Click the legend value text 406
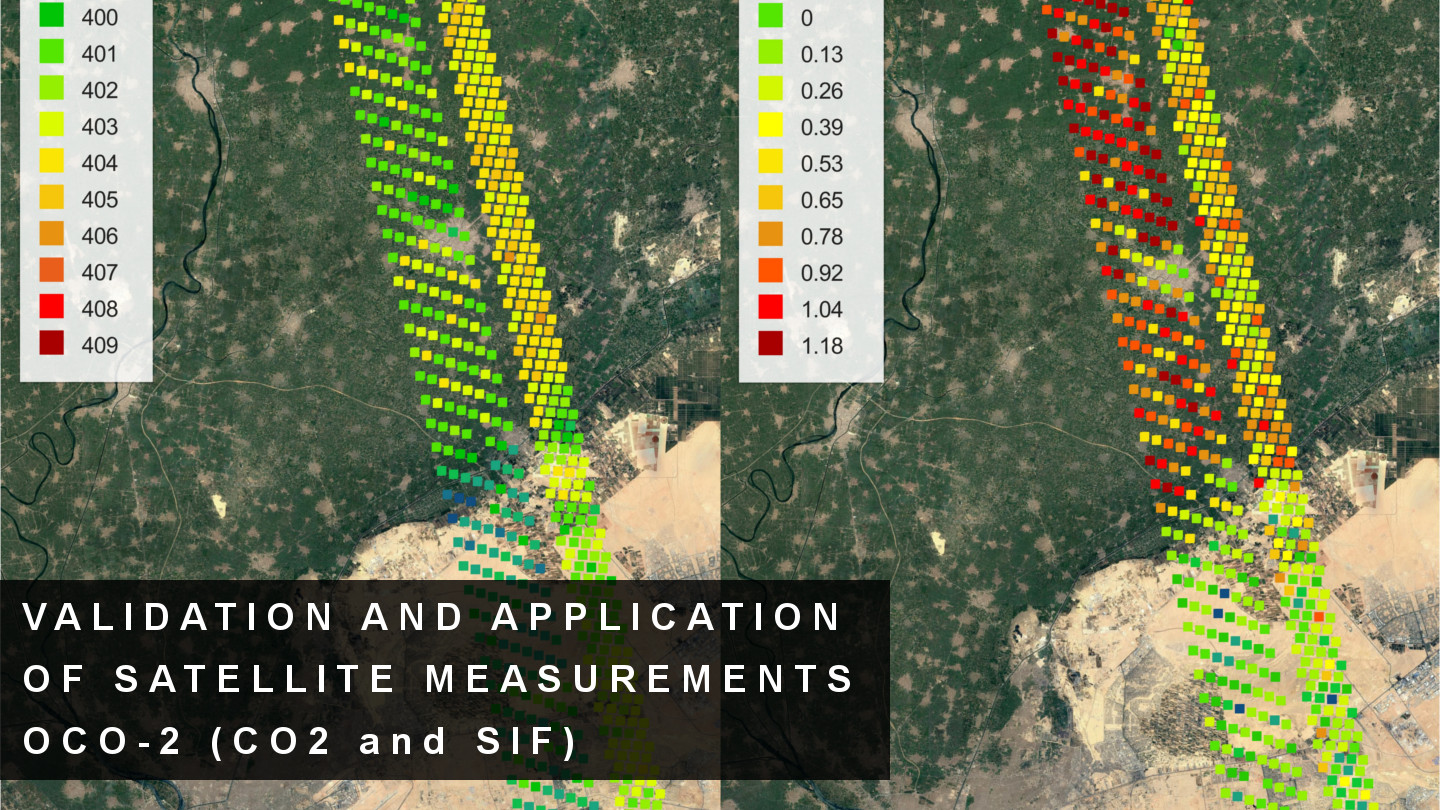This screenshot has height=810, width=1440. (x=101, y=236)
